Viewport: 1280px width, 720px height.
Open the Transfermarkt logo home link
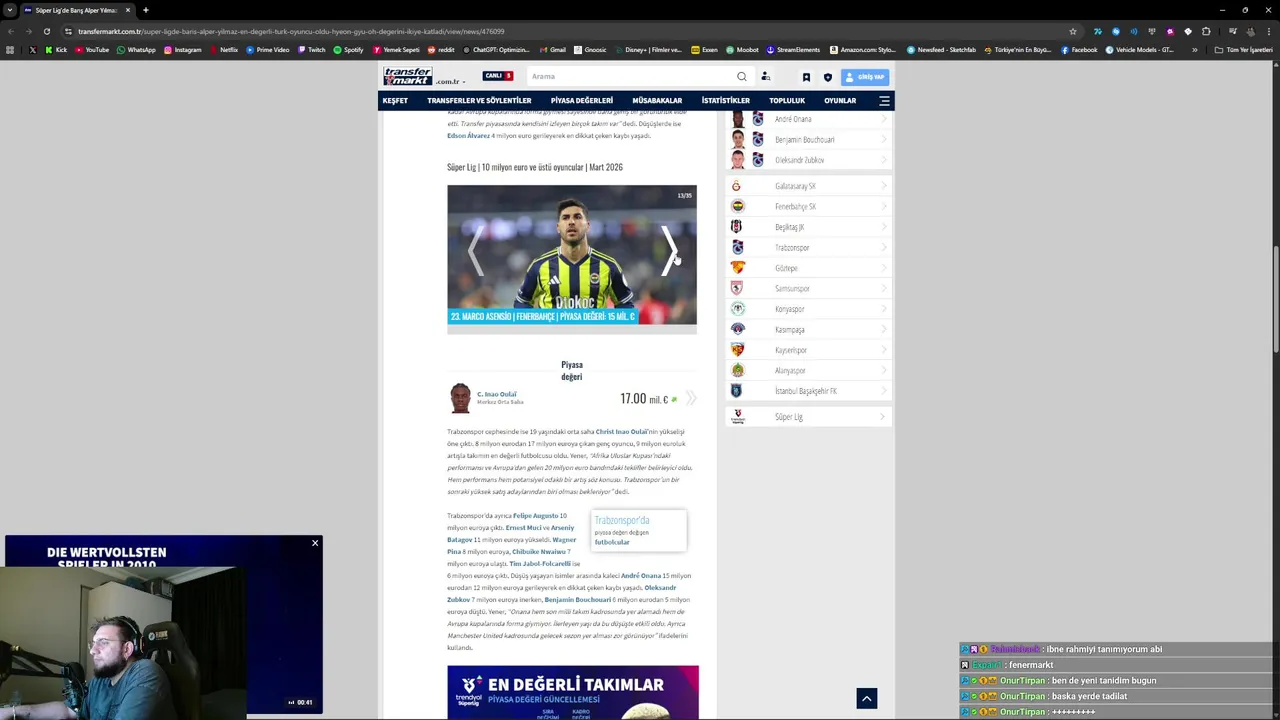pos(408,76)
